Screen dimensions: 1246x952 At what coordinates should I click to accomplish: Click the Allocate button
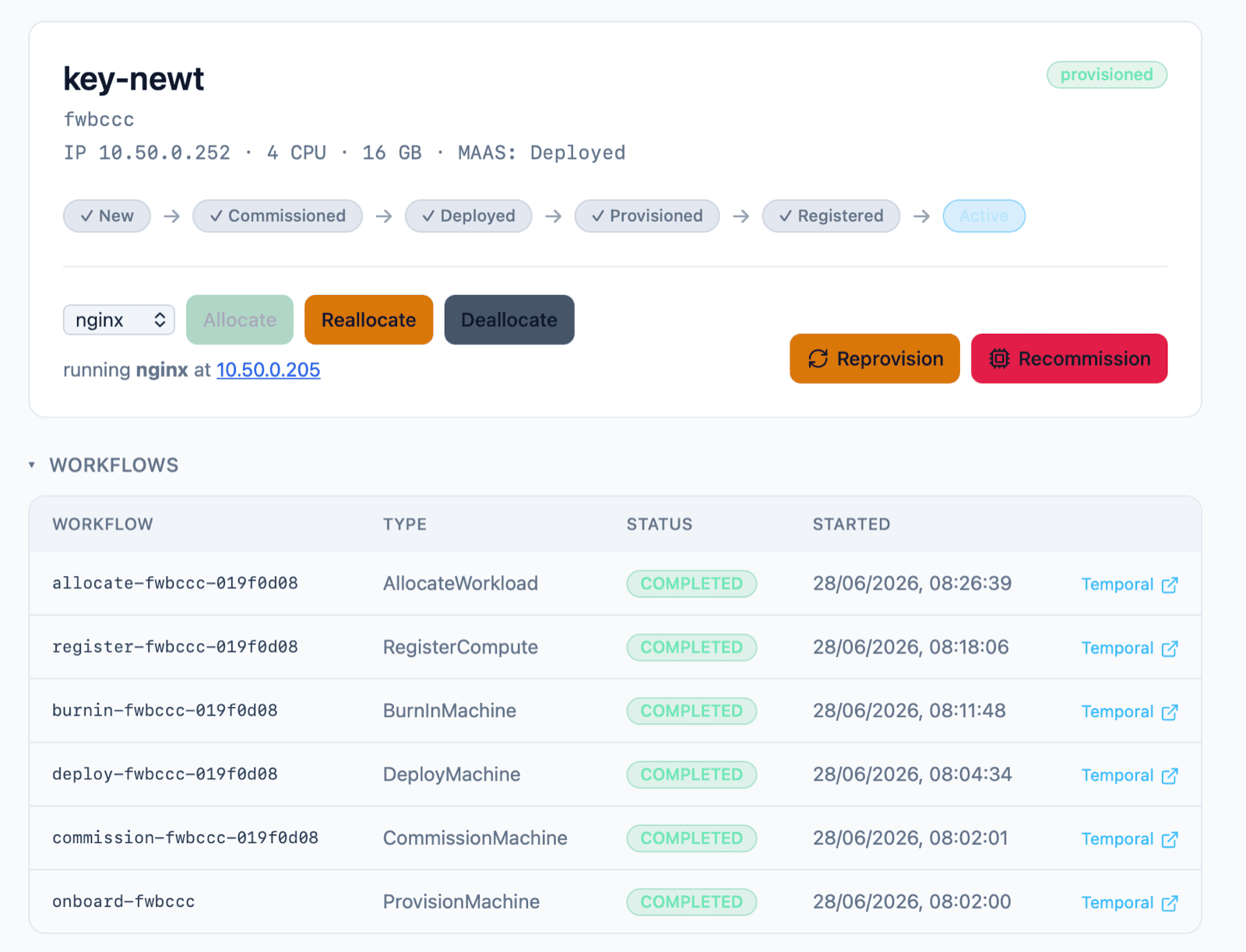(x=240, y=320)
